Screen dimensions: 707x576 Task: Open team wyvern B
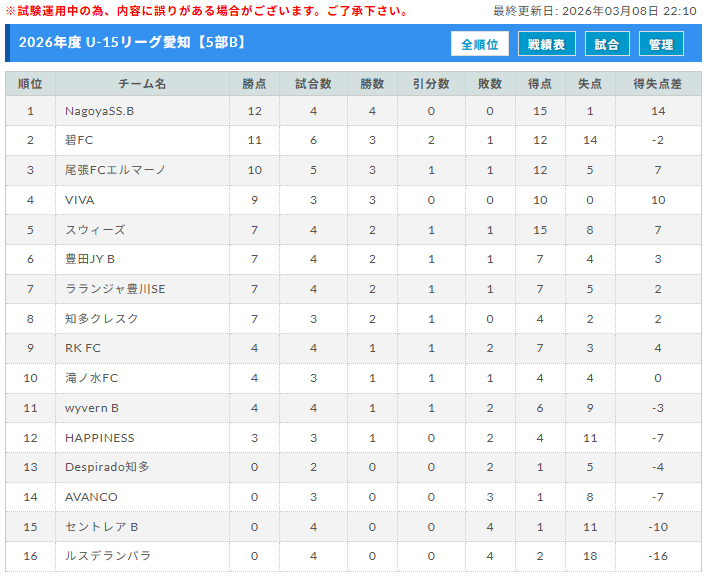pyautogui.click(x=92, y=408)
